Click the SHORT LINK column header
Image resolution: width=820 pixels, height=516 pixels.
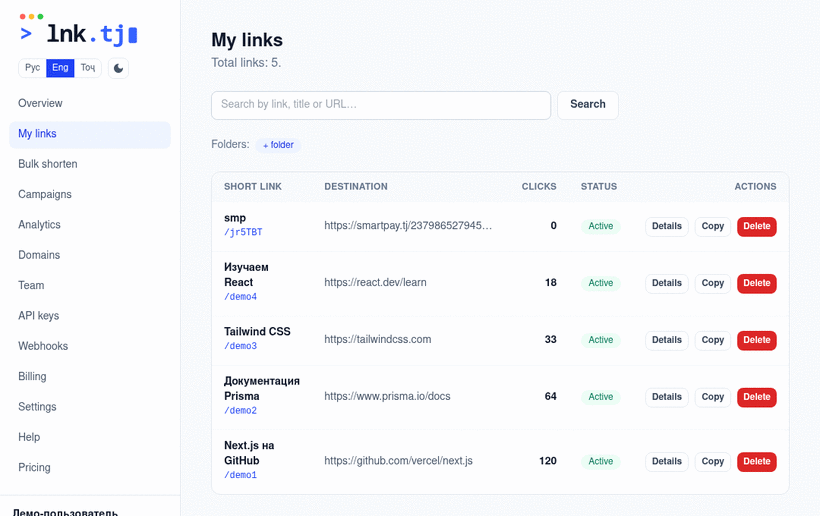[x=253, y=187]
